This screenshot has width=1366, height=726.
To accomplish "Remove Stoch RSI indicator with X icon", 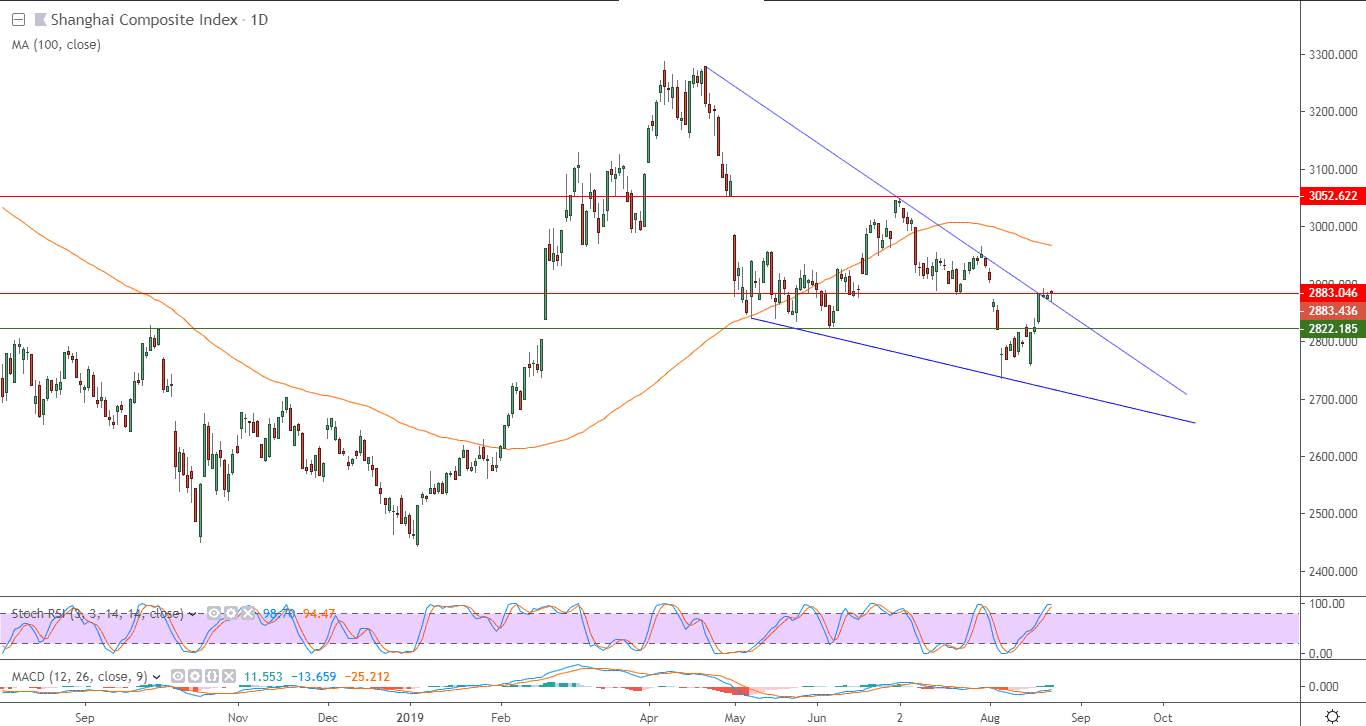I will [248, 613].
